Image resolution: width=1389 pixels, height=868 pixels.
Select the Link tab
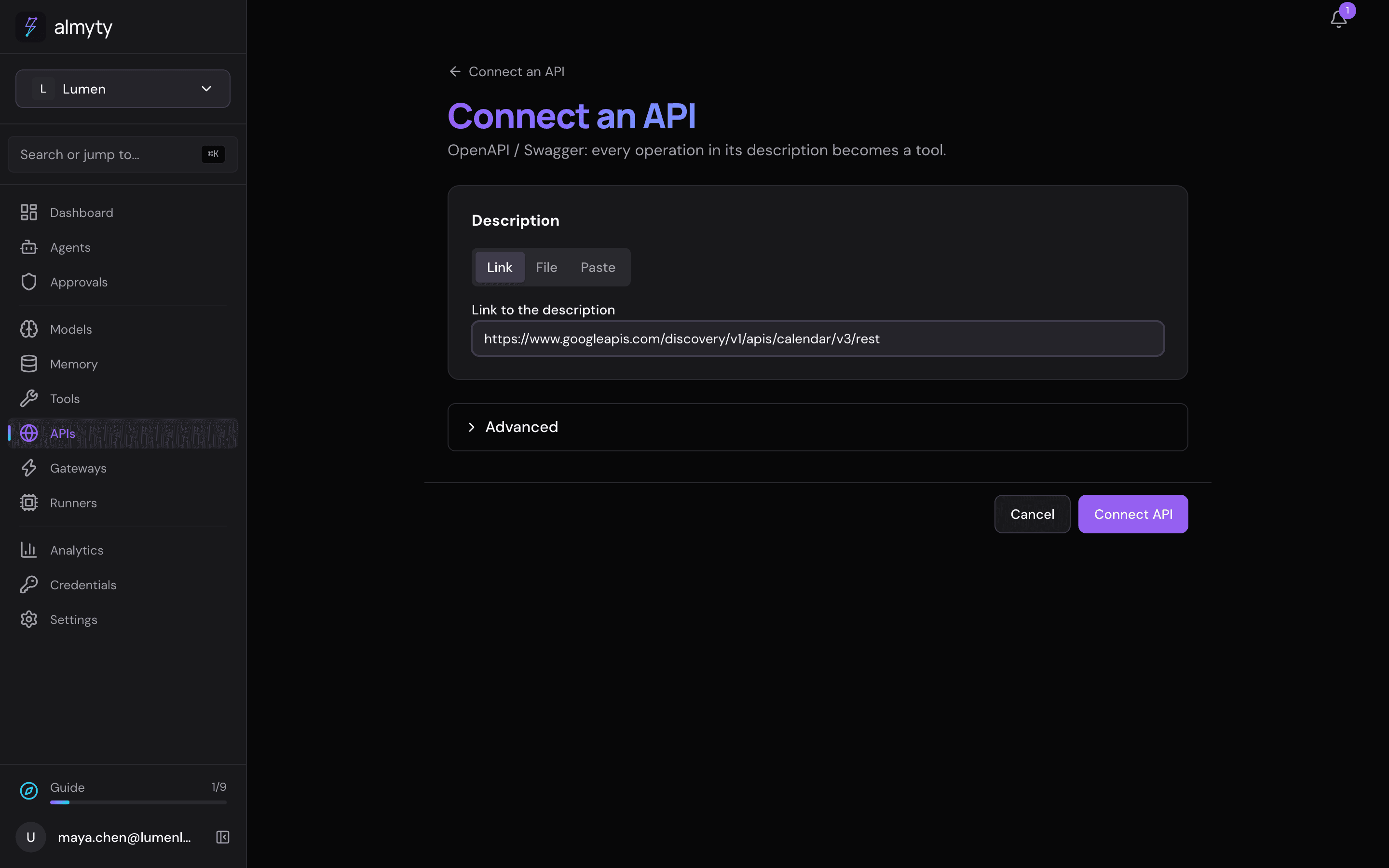499,268
